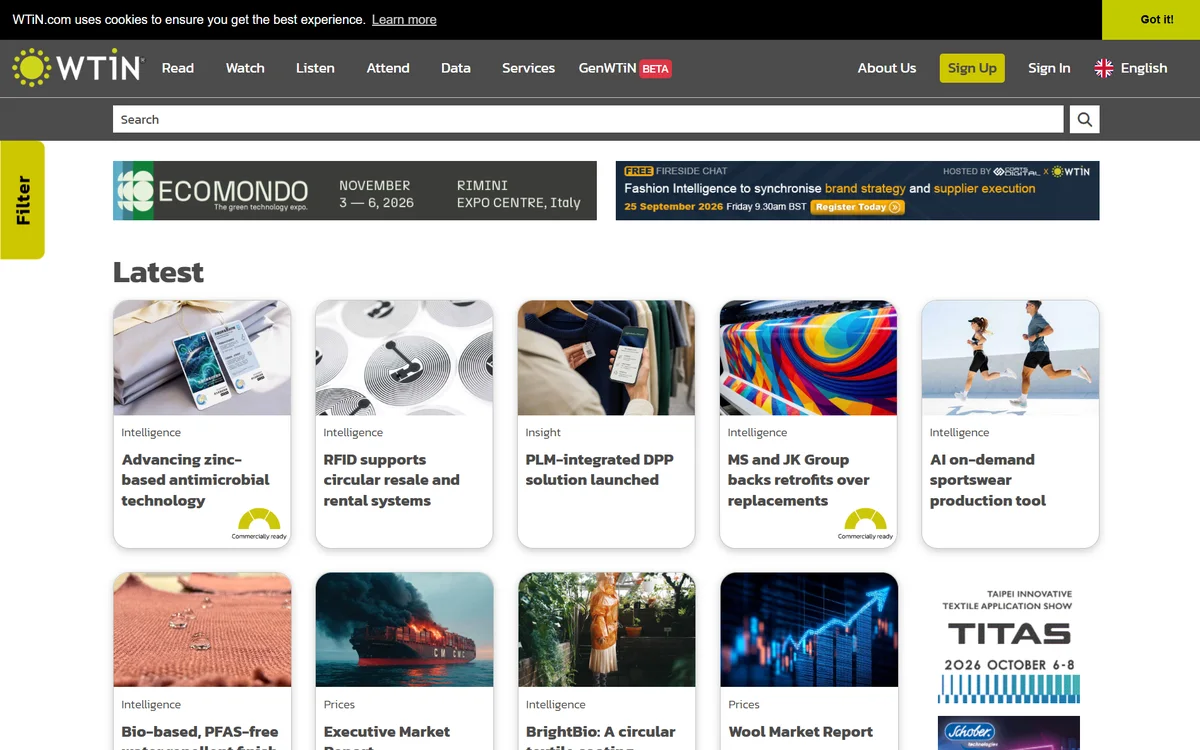The width and height of the screenshot is (1200, 750).
Task: Click Prices label on Executive Market card
Action: 339,705
